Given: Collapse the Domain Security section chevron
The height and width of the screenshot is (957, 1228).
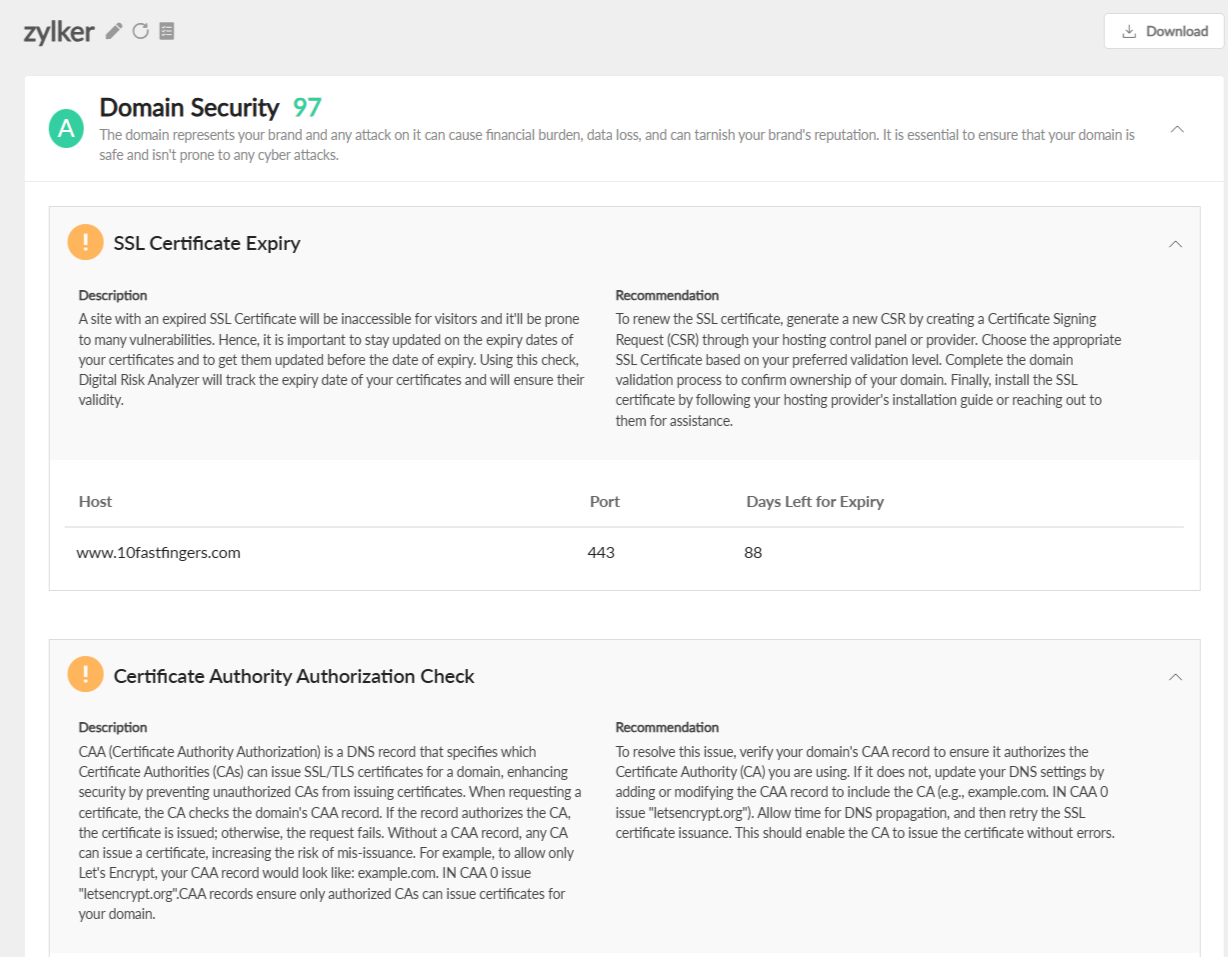Looking at the screenshot, I should [x=1177, y=129].
